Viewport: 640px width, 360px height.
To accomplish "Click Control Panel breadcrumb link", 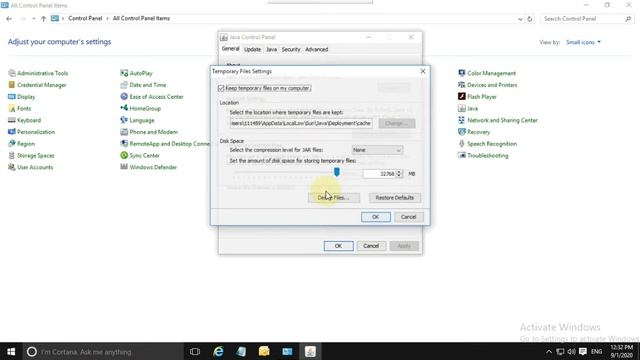I will pyautogui.click(x=85, y=18).
